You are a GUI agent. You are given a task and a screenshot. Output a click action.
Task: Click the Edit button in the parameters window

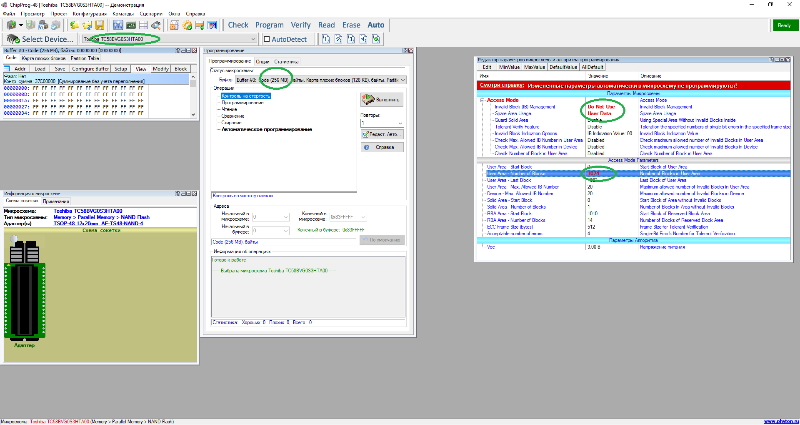pyautogui.click(x=487, y=67)
